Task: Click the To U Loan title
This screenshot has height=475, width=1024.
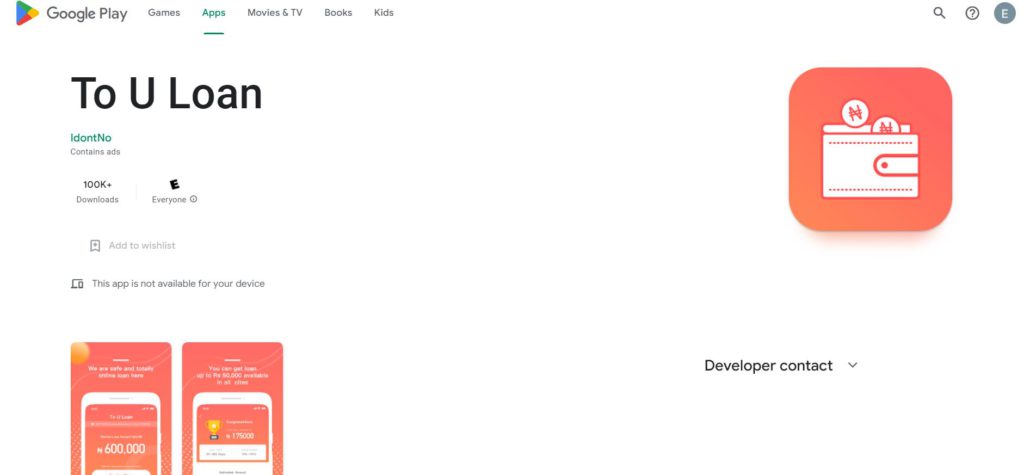Action: click(167, 93)
